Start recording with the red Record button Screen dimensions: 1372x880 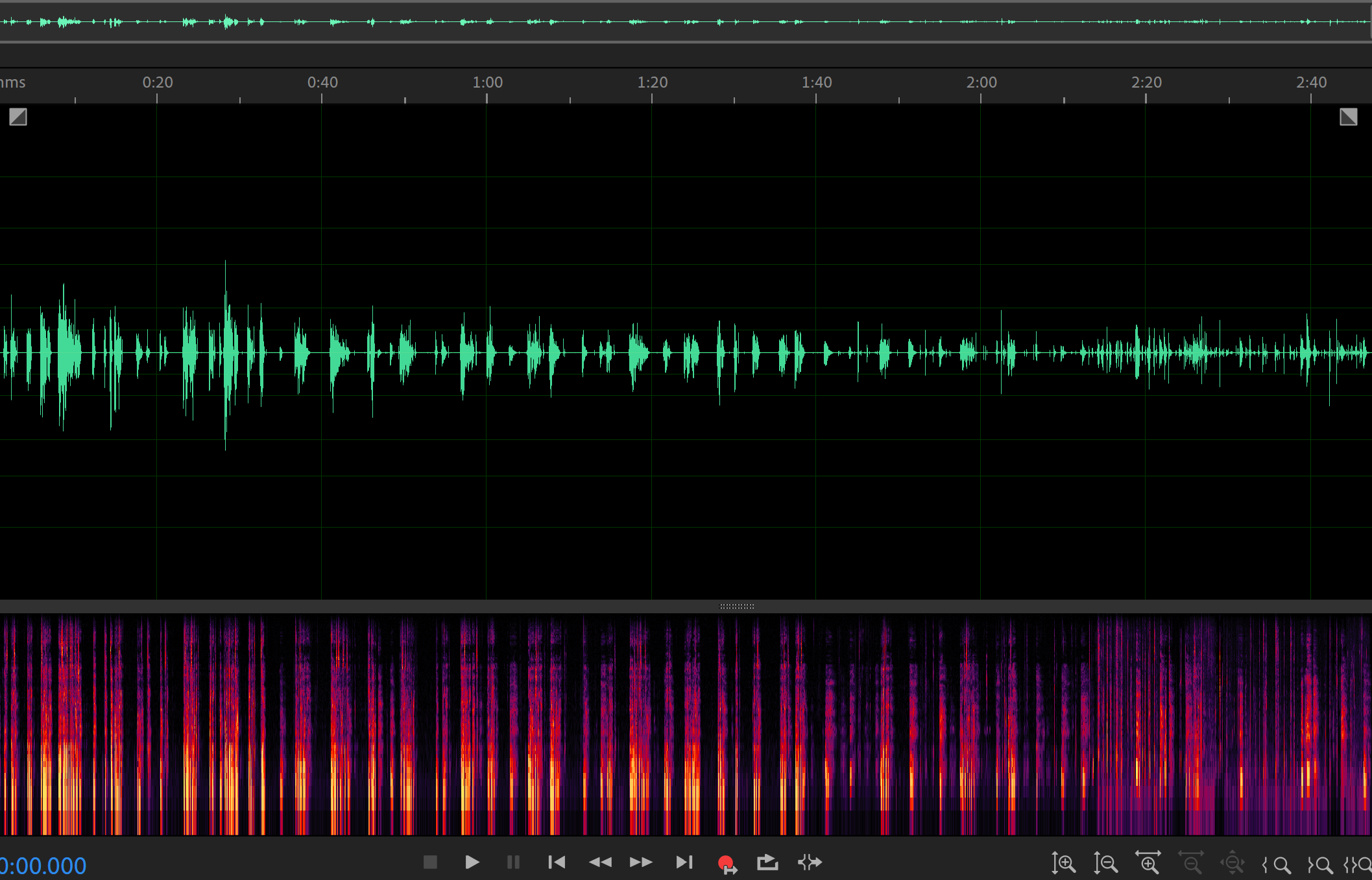pos(727,864)
